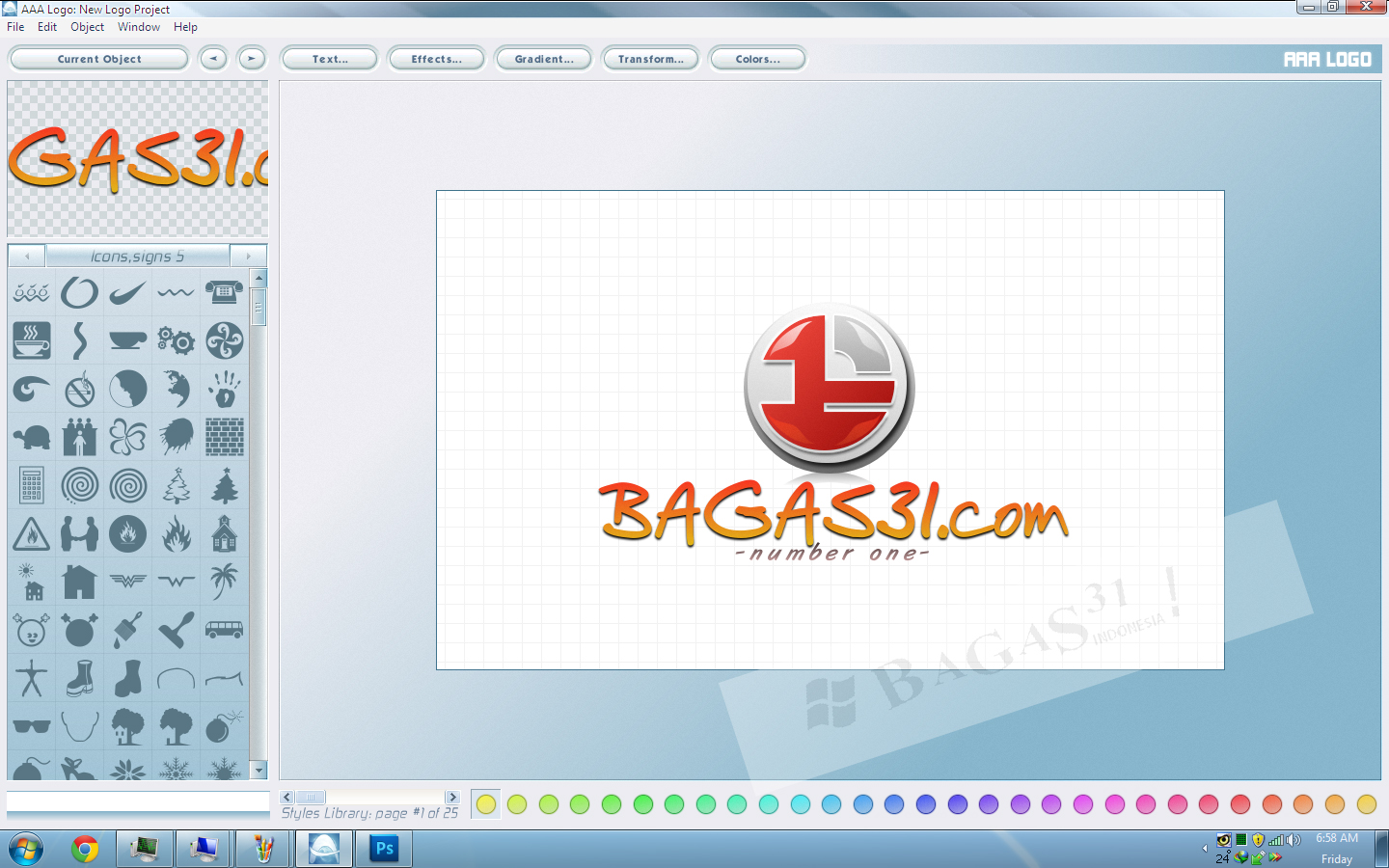Select the four-blade fan swirl icon

[225, 340]
